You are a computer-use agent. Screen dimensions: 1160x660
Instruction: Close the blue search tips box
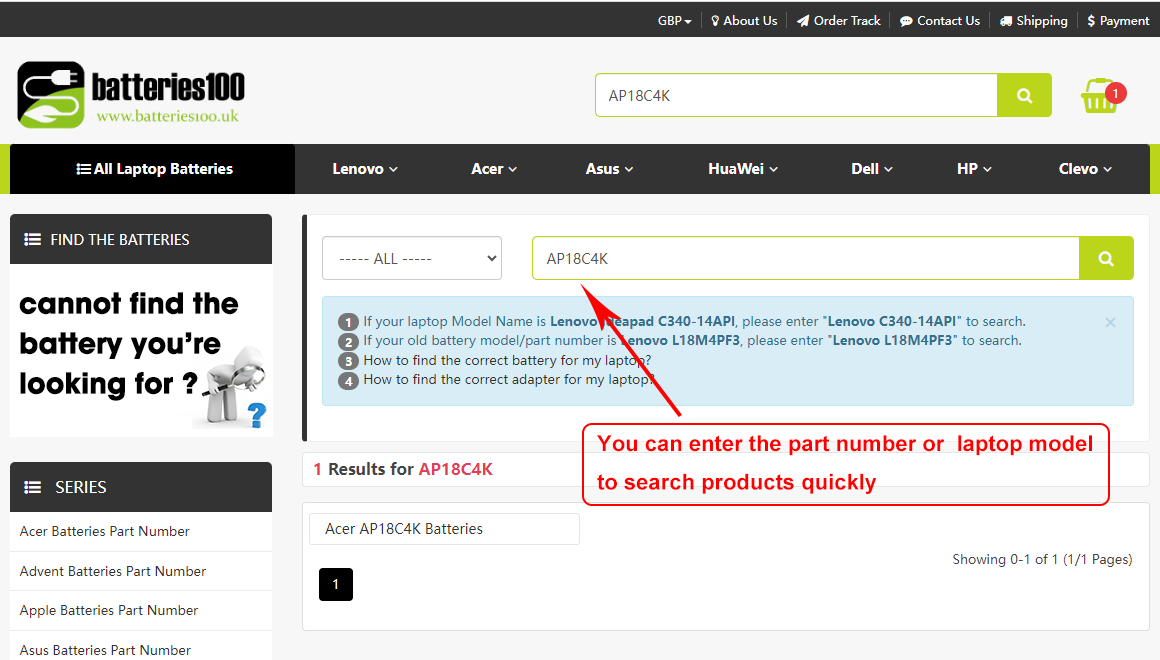click(x=1110, y=322)
